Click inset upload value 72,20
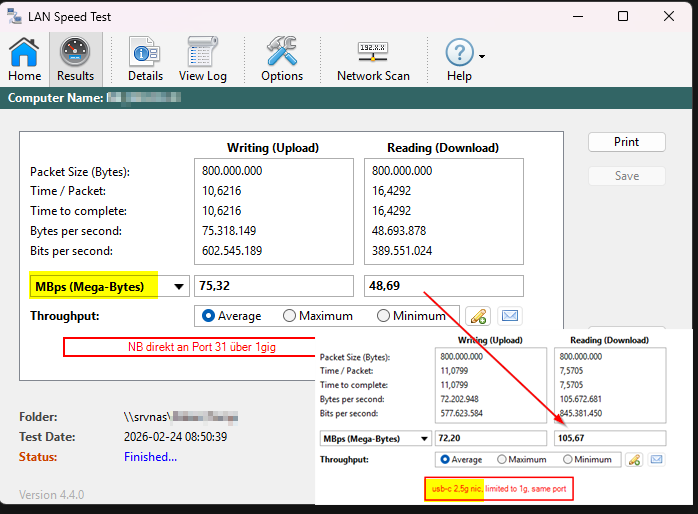 (x=491, y=438)
